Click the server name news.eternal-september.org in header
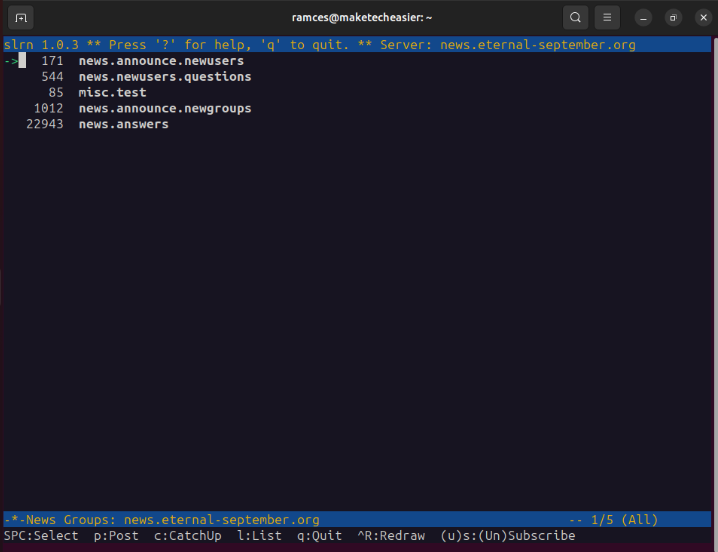The image size is (718, 552). tap(538, 45)
